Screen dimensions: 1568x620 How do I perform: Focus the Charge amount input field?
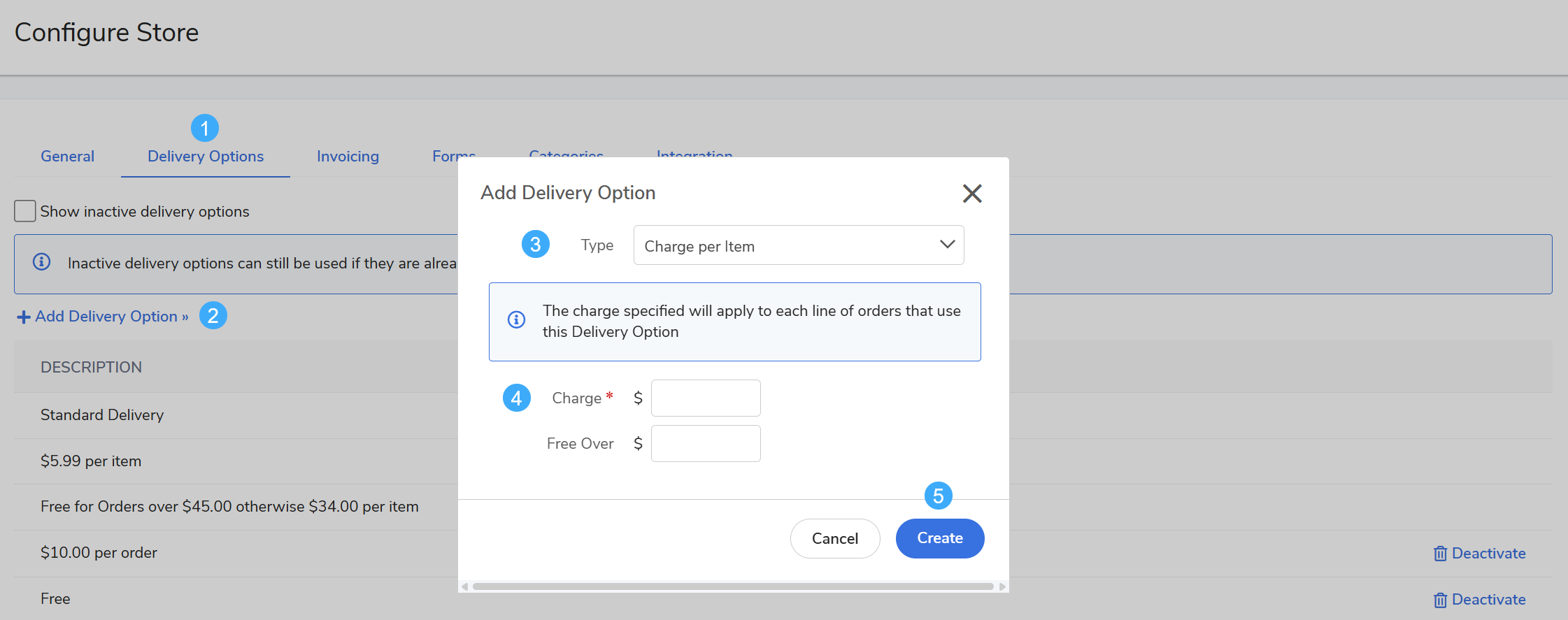pyautogui.click(x=705, y=398)
